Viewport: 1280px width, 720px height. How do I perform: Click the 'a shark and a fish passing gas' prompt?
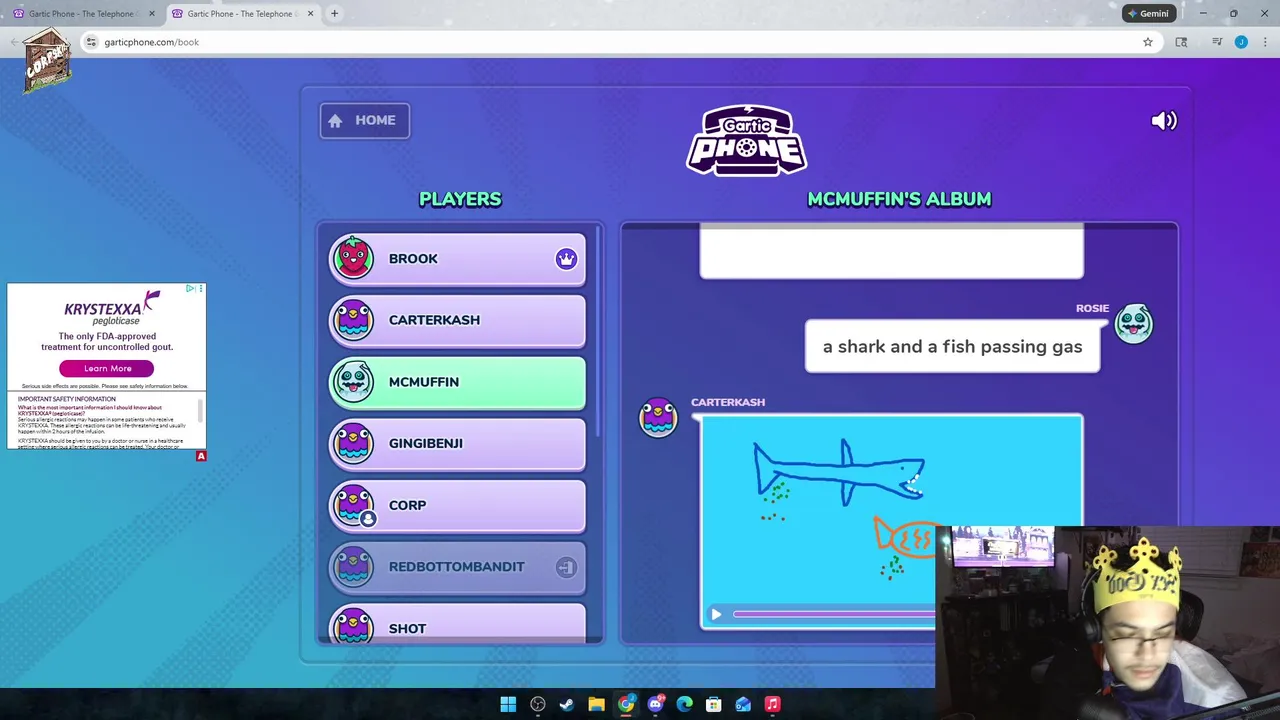pyautogui.click(x=952, y=347)
